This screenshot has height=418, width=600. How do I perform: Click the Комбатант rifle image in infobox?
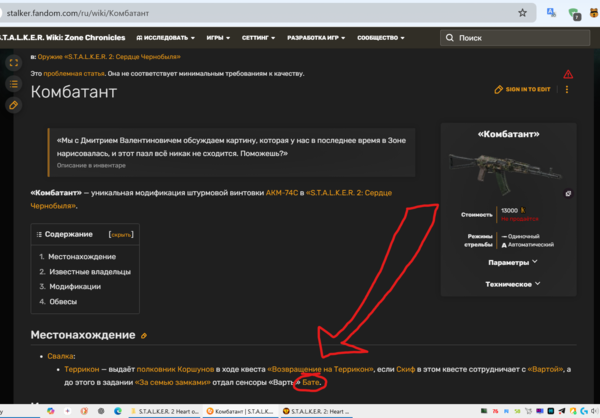(x=505, y=173)
